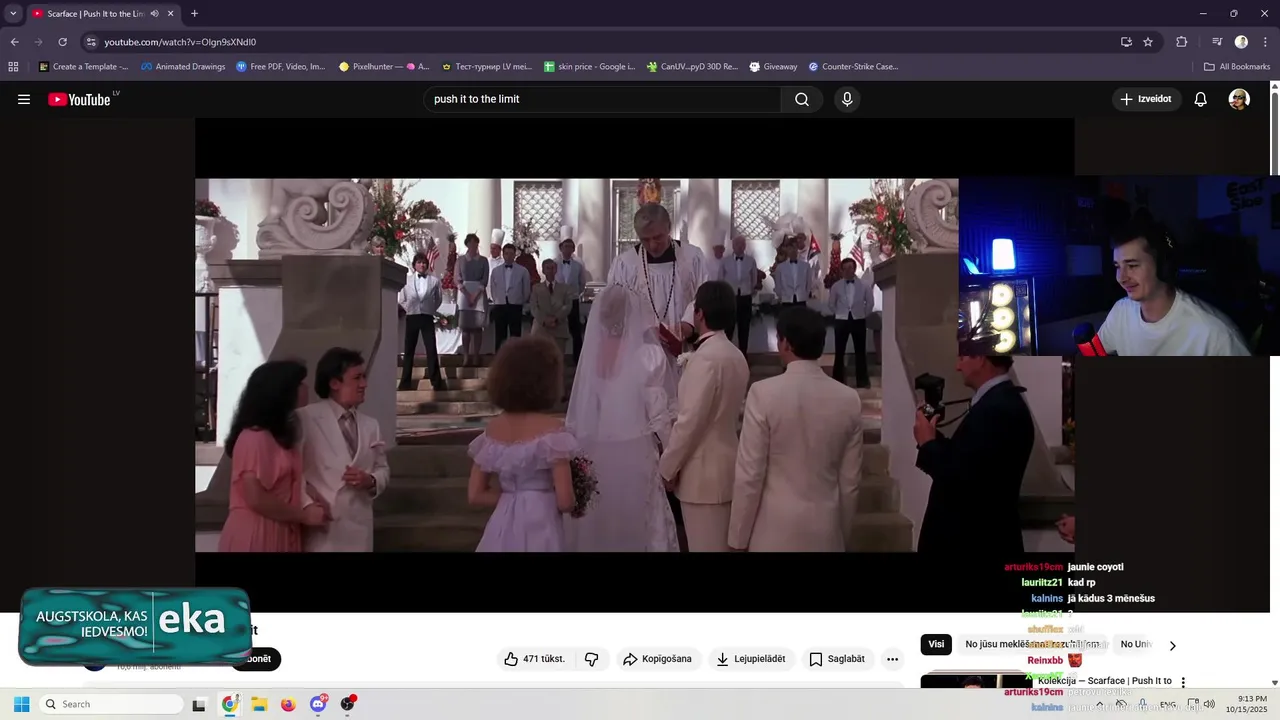The height and width of the screenshot is (720, 1280).
Task: Switch to the Scarface Push It to the Limit tab
Action: click(96, 14)
